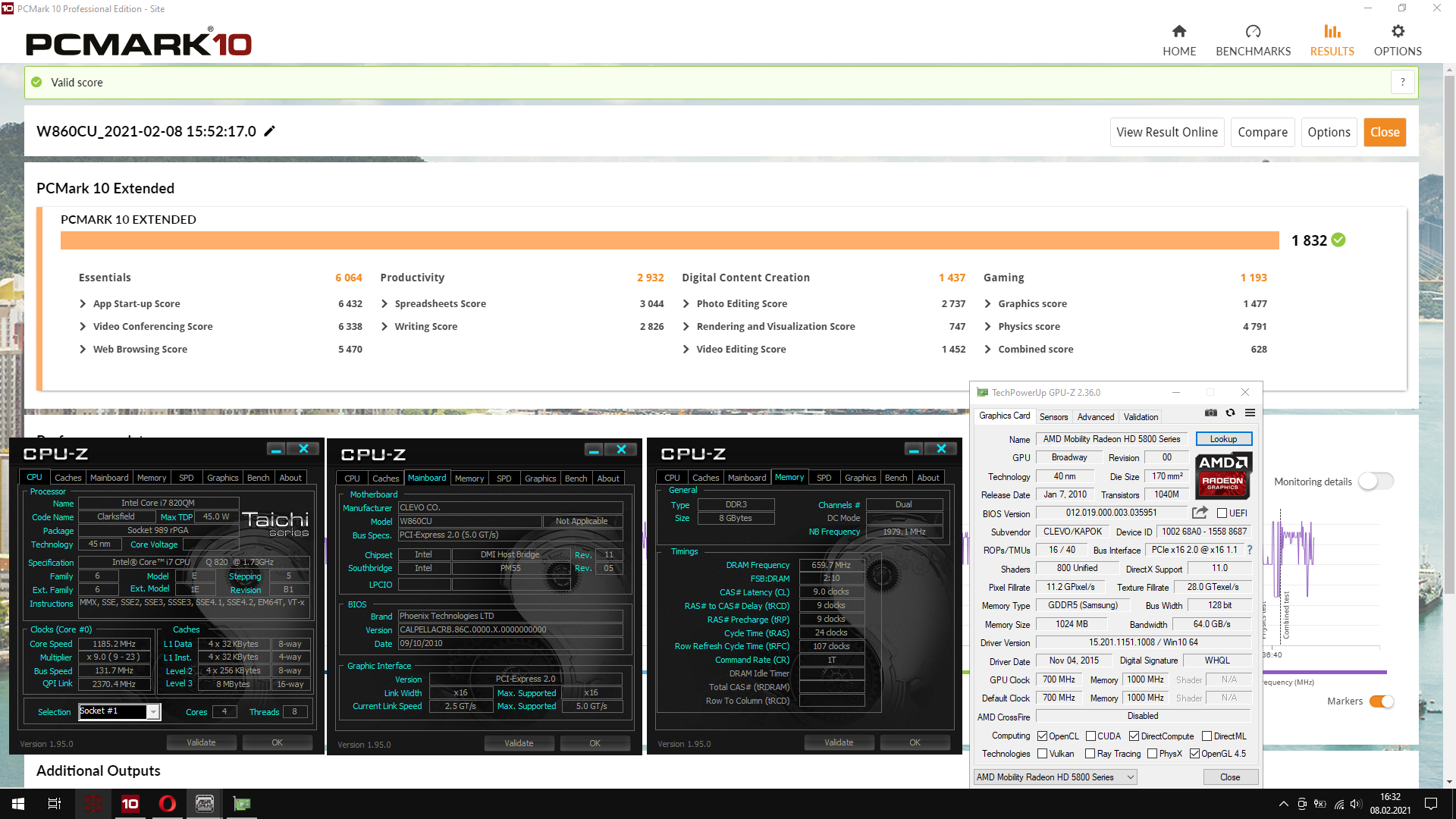Click the GPU-Z BIOS export share icon
The width and height of the screenshot is (1456, 819).
point(1200,513)
